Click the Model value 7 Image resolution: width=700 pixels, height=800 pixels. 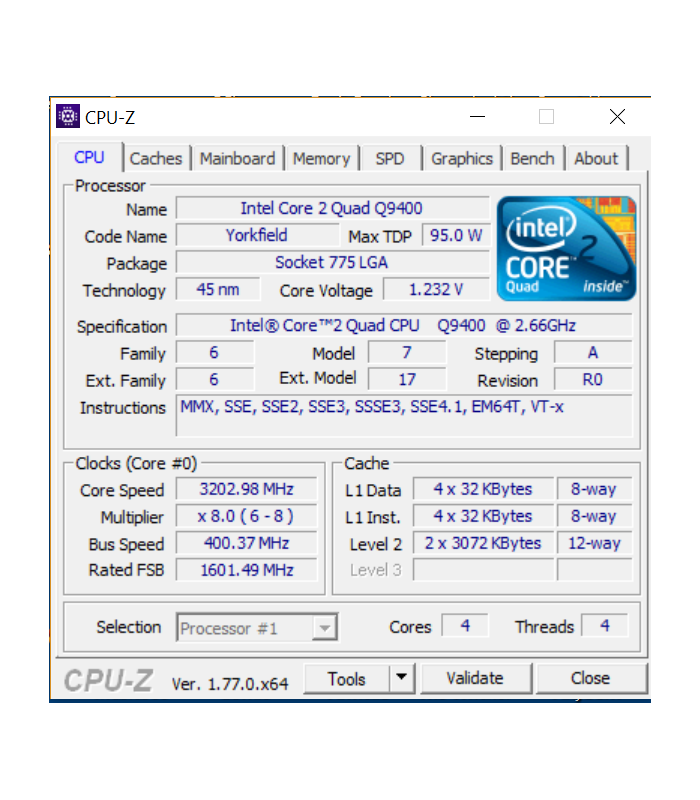(x=407, y=353)
